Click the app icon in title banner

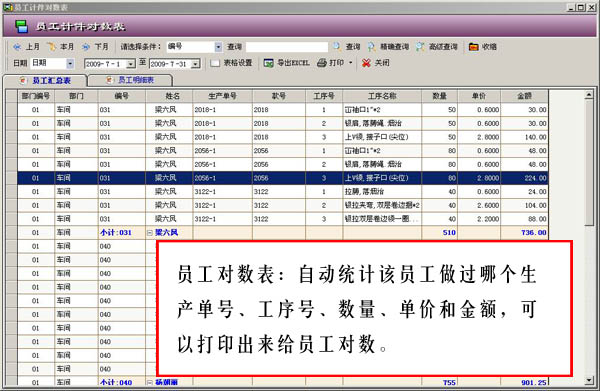[x=22, y=26]
